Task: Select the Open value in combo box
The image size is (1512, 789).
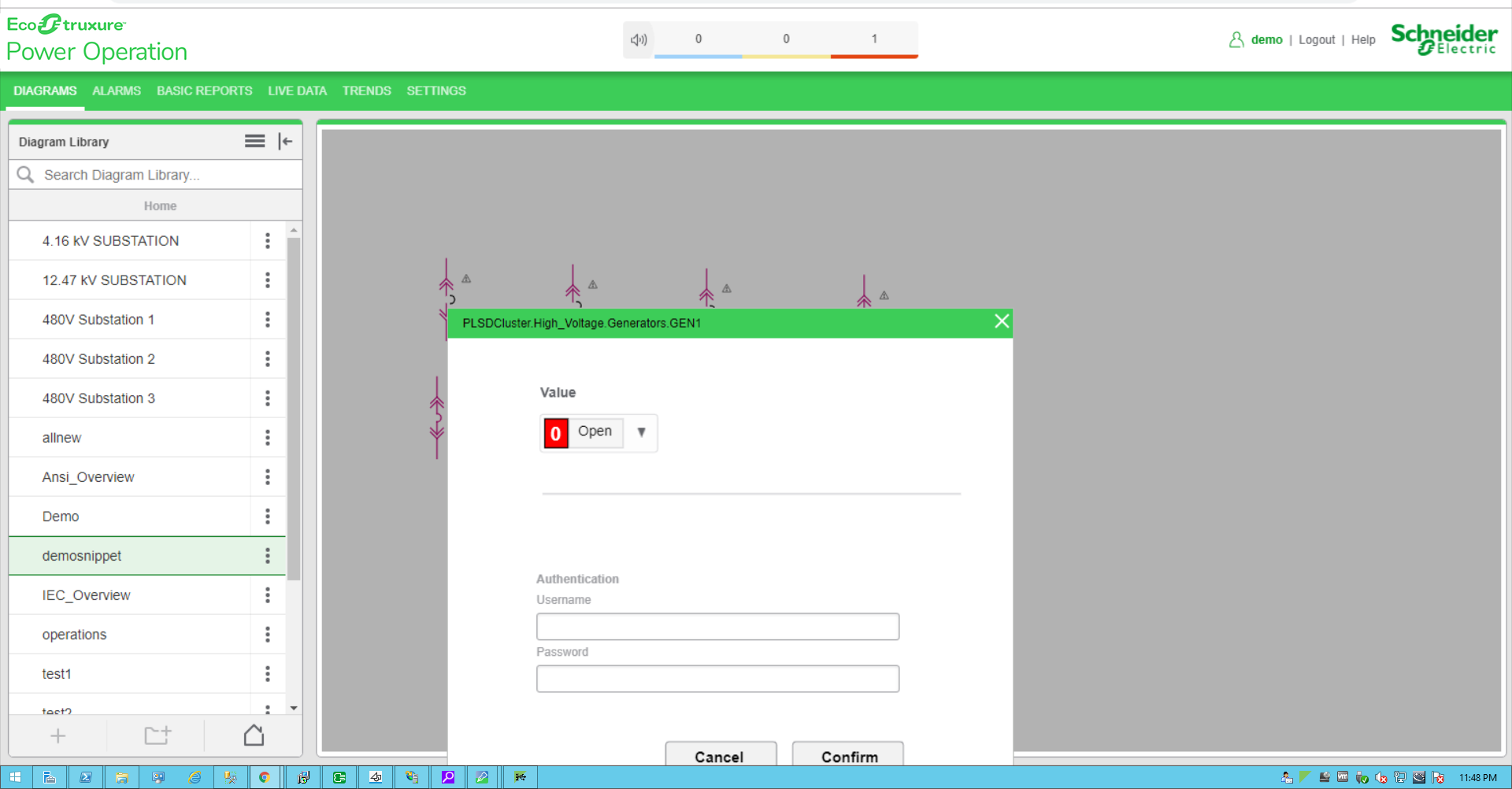Action: click(x=582, y=432)
